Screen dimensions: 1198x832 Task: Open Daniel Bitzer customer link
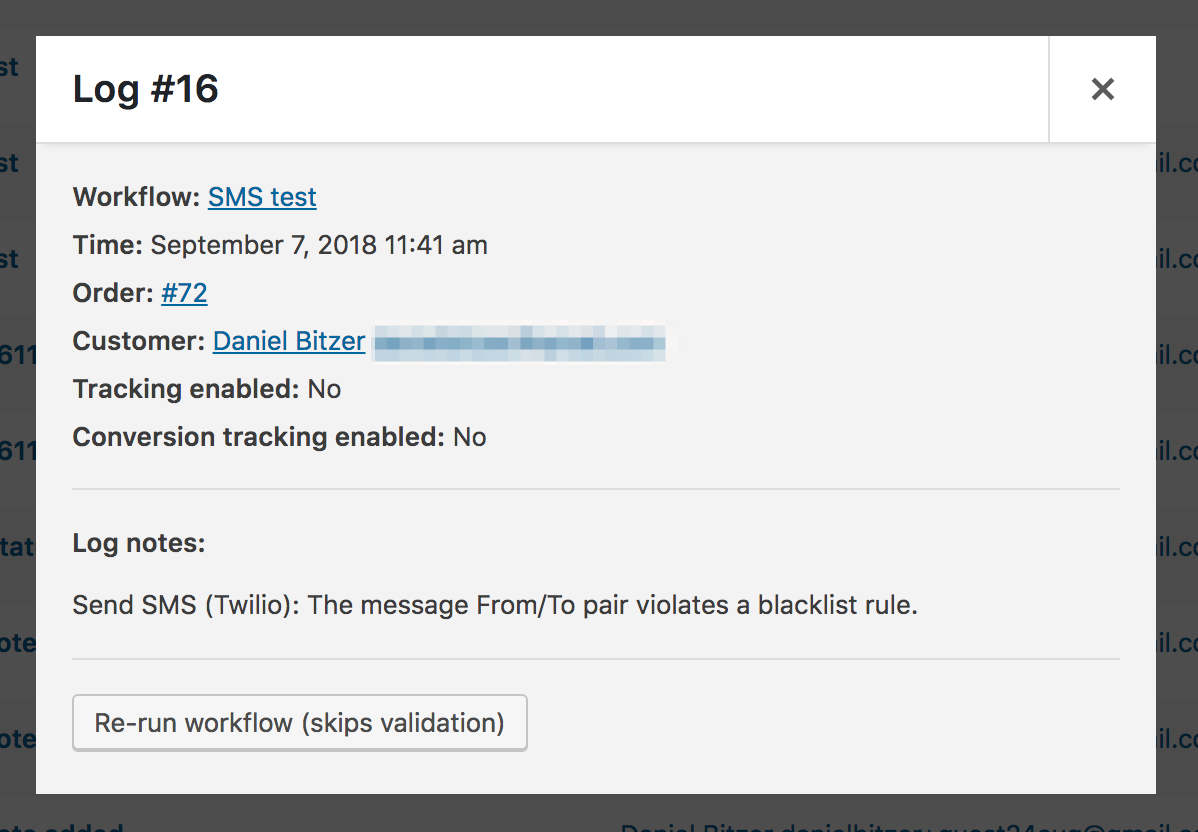pos(289,341)
